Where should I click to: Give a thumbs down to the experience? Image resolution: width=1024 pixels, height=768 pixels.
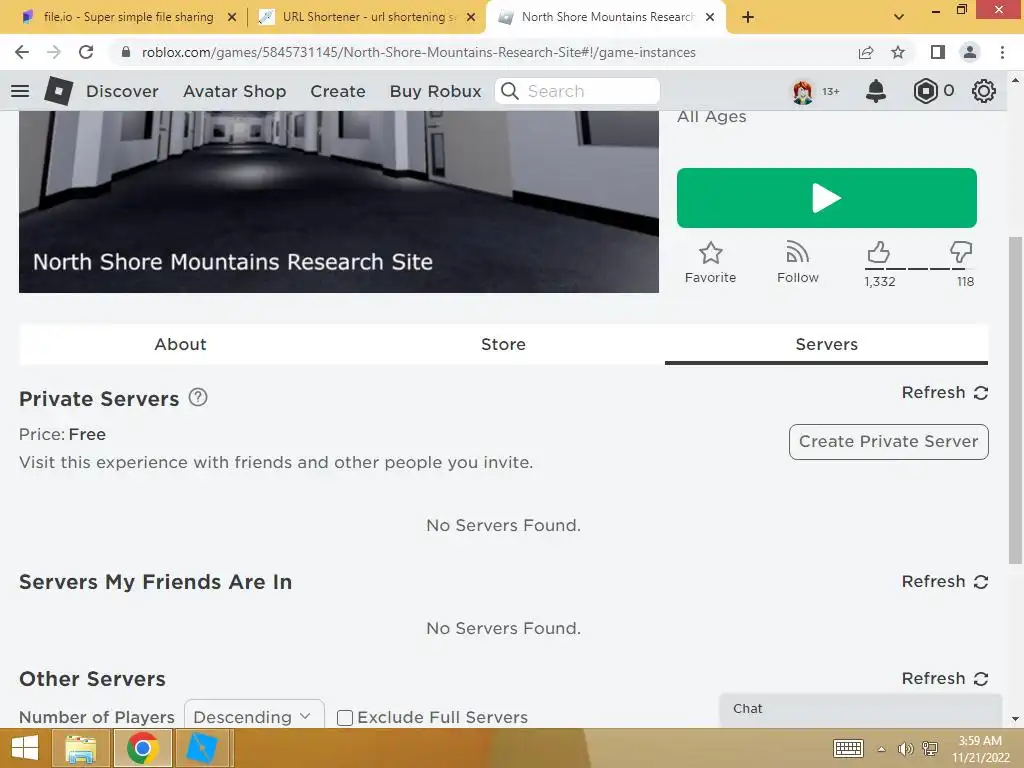point(961,252)
